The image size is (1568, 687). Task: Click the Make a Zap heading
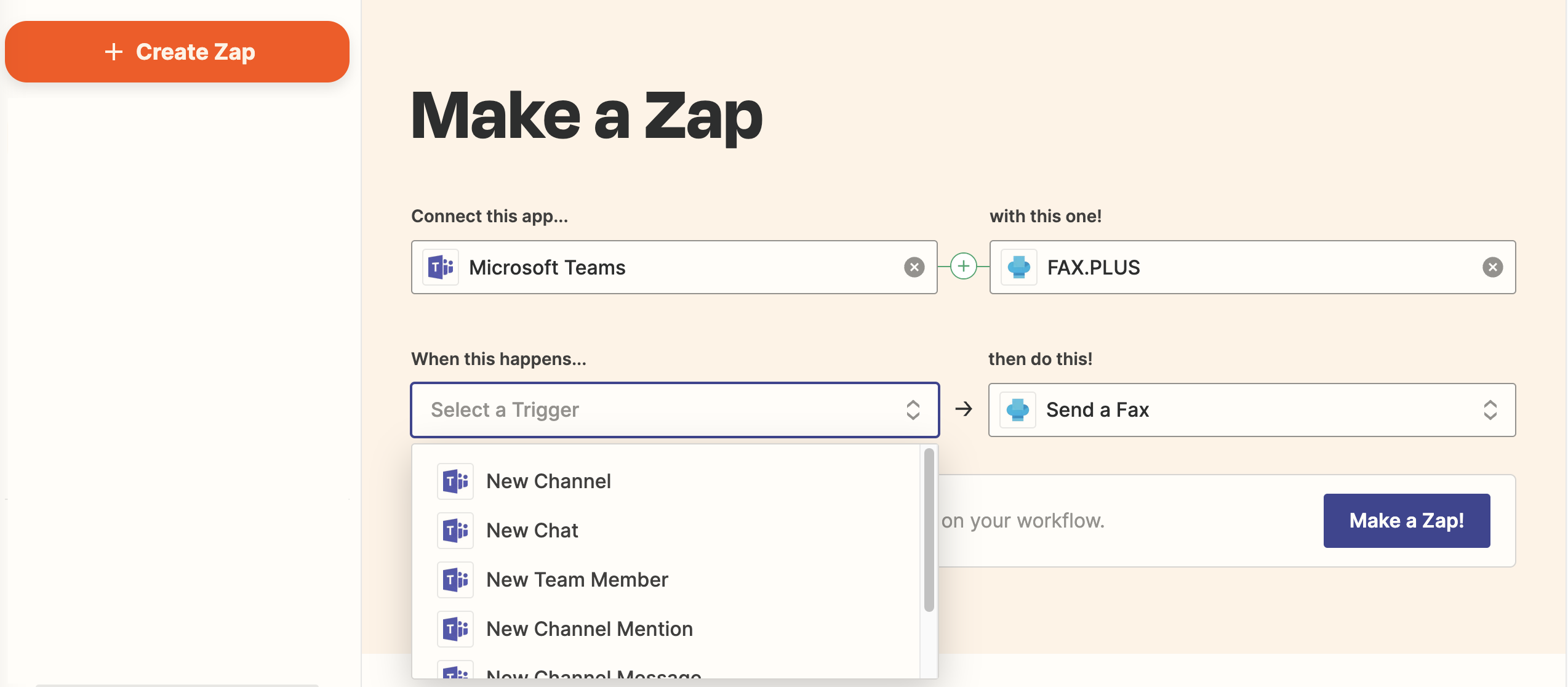pos(586,117)
